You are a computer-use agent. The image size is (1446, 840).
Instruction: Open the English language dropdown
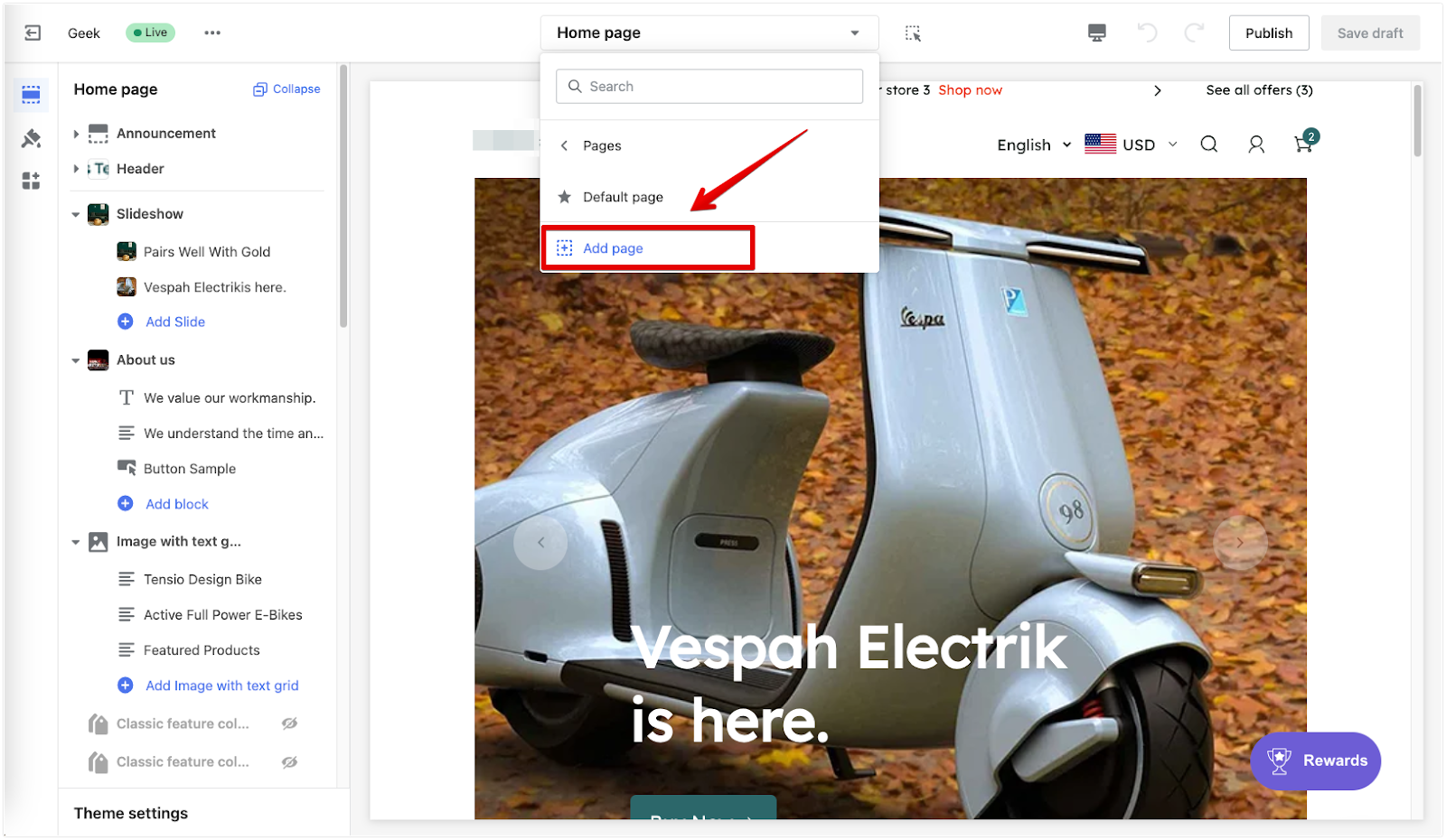tap(1034, 145)
